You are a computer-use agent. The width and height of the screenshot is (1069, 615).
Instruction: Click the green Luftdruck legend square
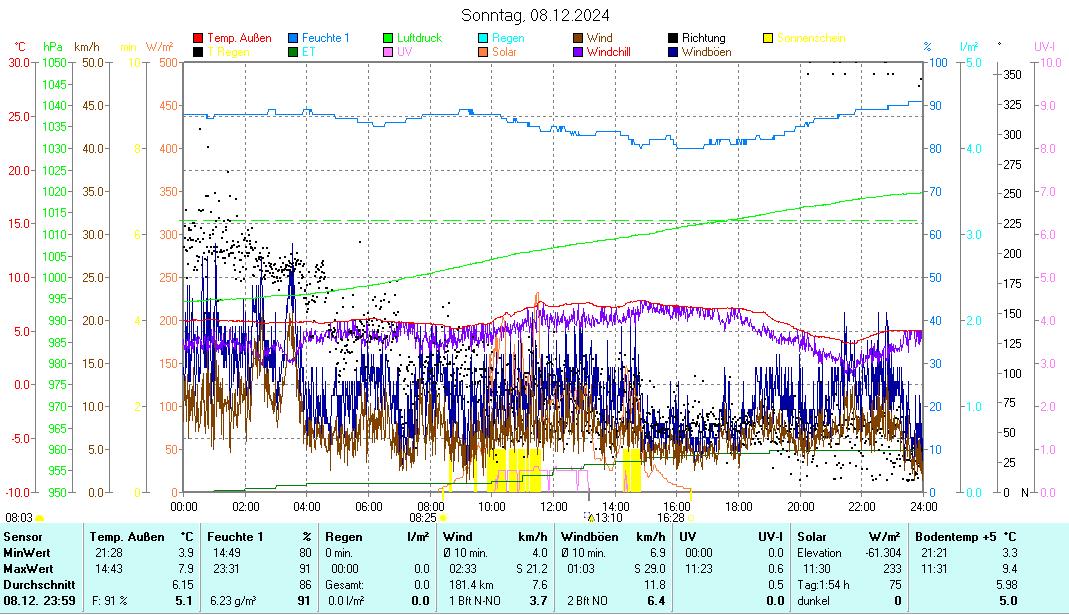tap(388, 39)
